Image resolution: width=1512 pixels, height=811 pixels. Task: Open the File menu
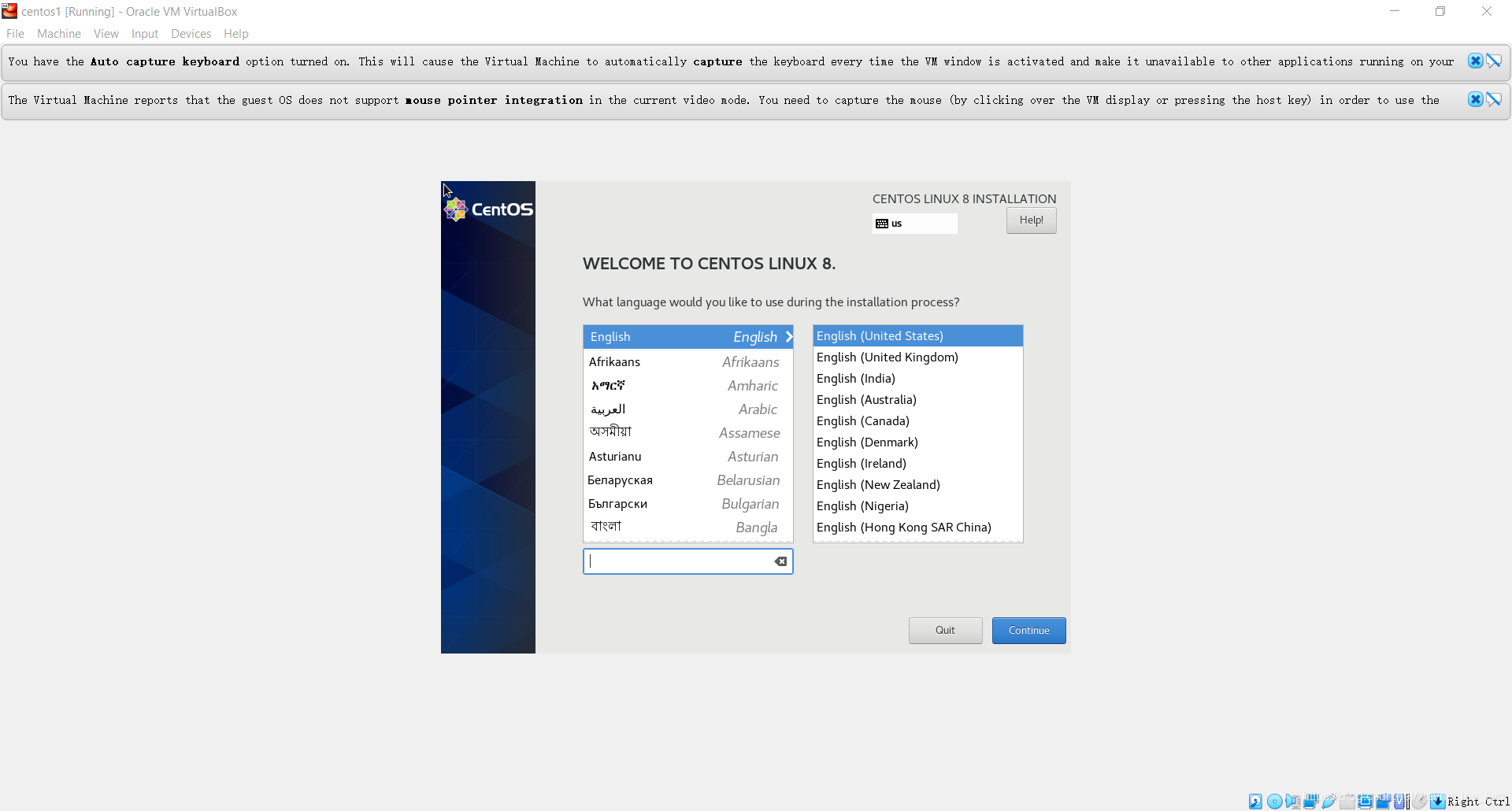tap(15, 34)
